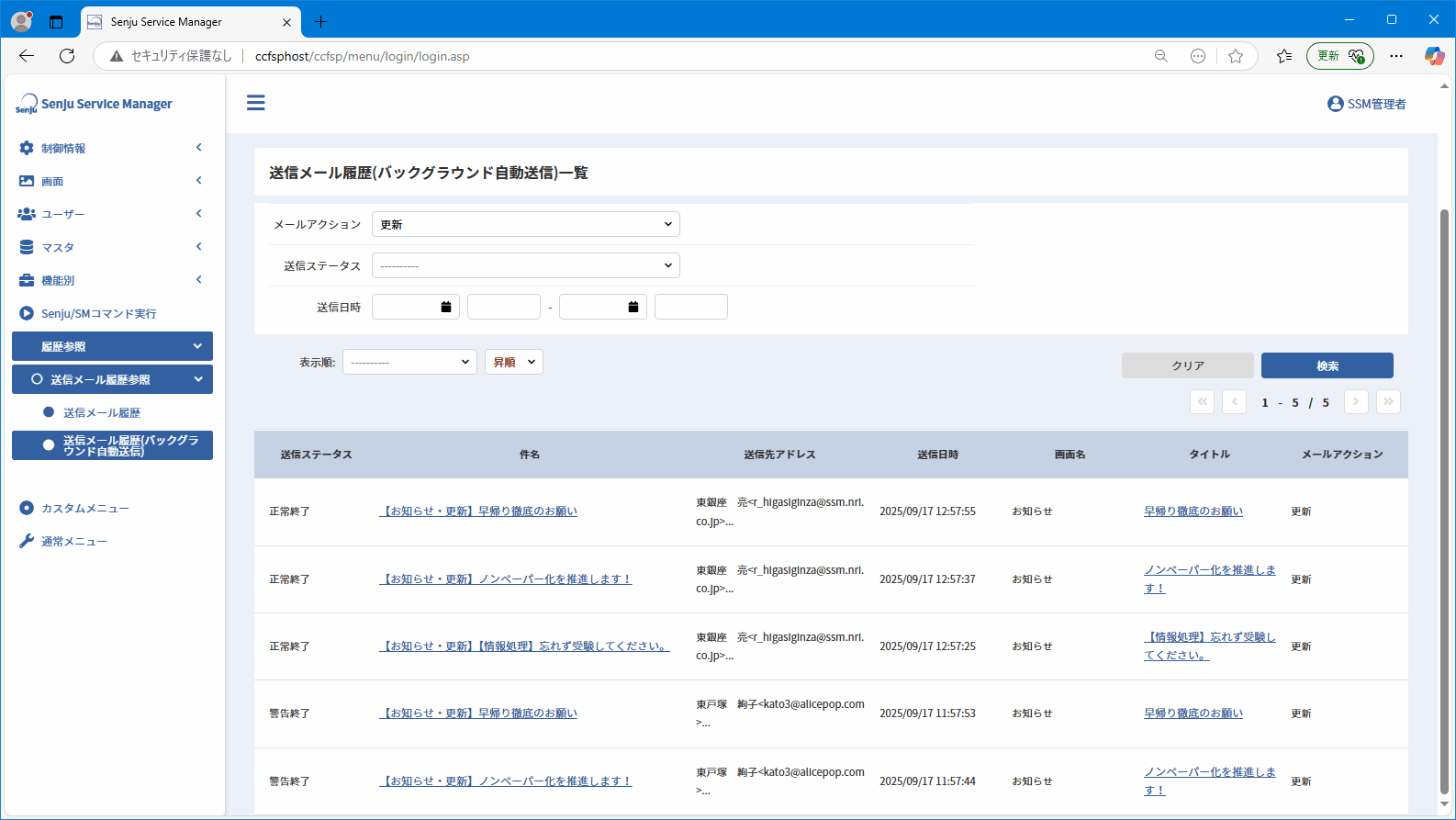
Task: Collapse the 履歴参照 menu section
Action: (x=112, y=346)
